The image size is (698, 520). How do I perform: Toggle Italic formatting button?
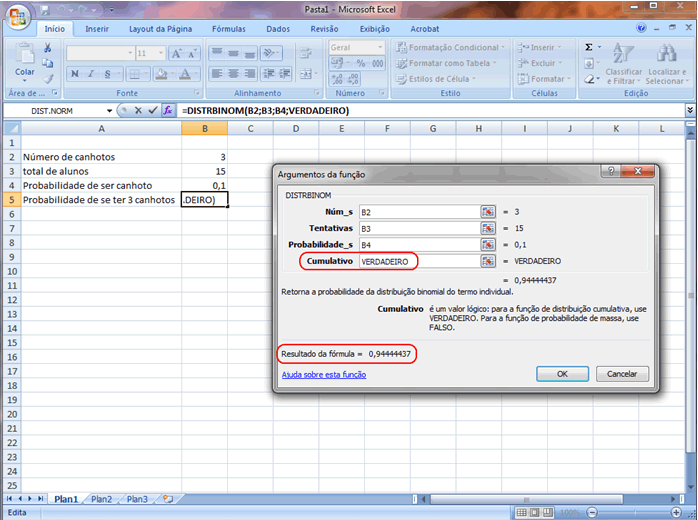(90, 74)
